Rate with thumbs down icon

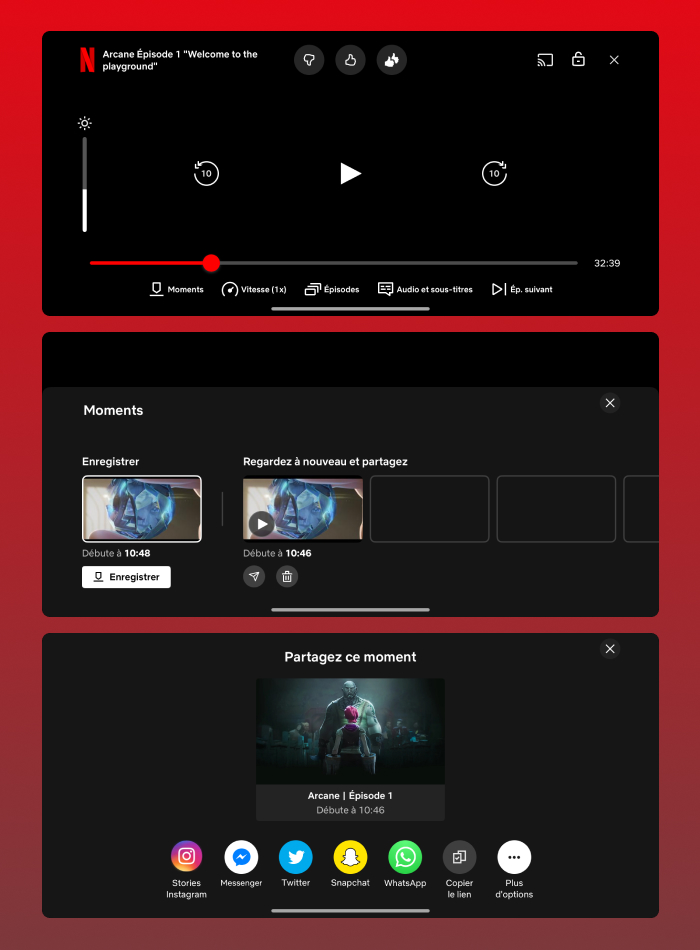point(309,60)
